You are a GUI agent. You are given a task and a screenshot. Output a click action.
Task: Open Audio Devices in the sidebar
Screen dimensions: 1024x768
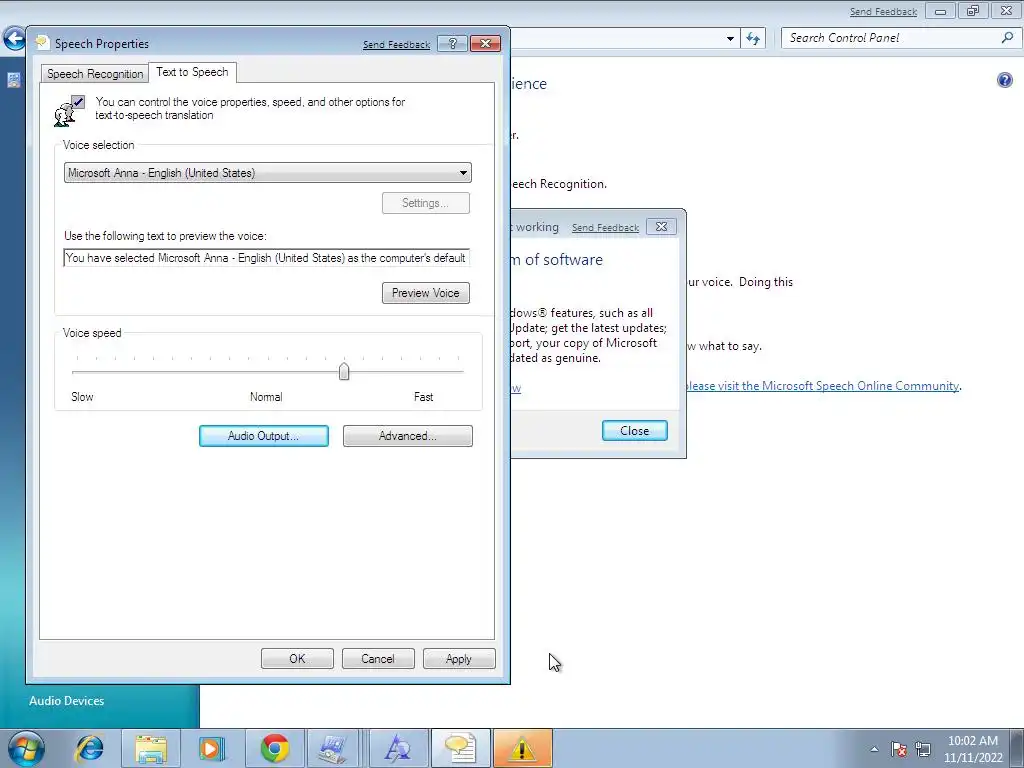(67, 701)
